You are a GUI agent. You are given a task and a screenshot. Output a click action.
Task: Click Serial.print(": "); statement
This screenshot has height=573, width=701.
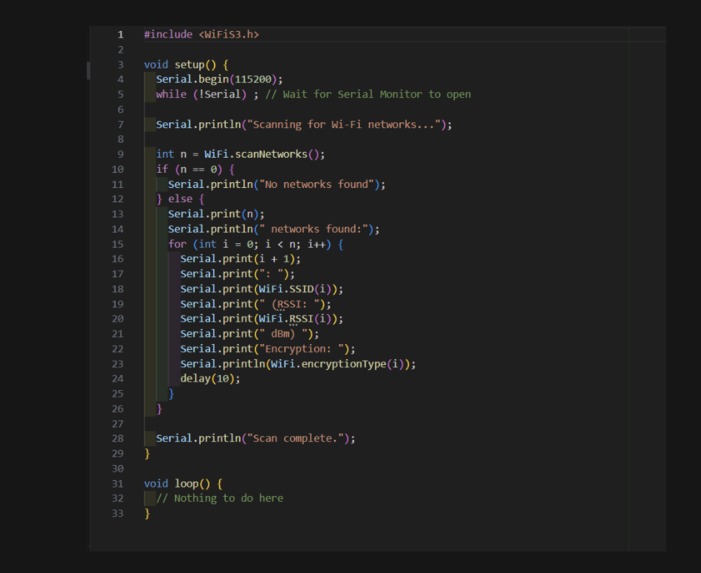(237, 274)
